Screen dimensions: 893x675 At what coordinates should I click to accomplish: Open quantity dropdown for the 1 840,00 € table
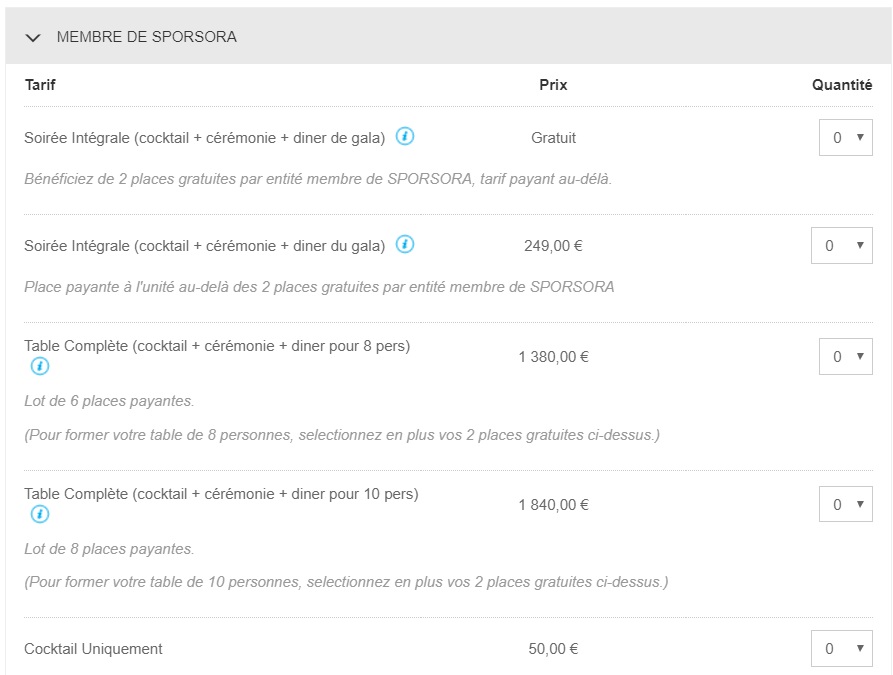(845, 505)
